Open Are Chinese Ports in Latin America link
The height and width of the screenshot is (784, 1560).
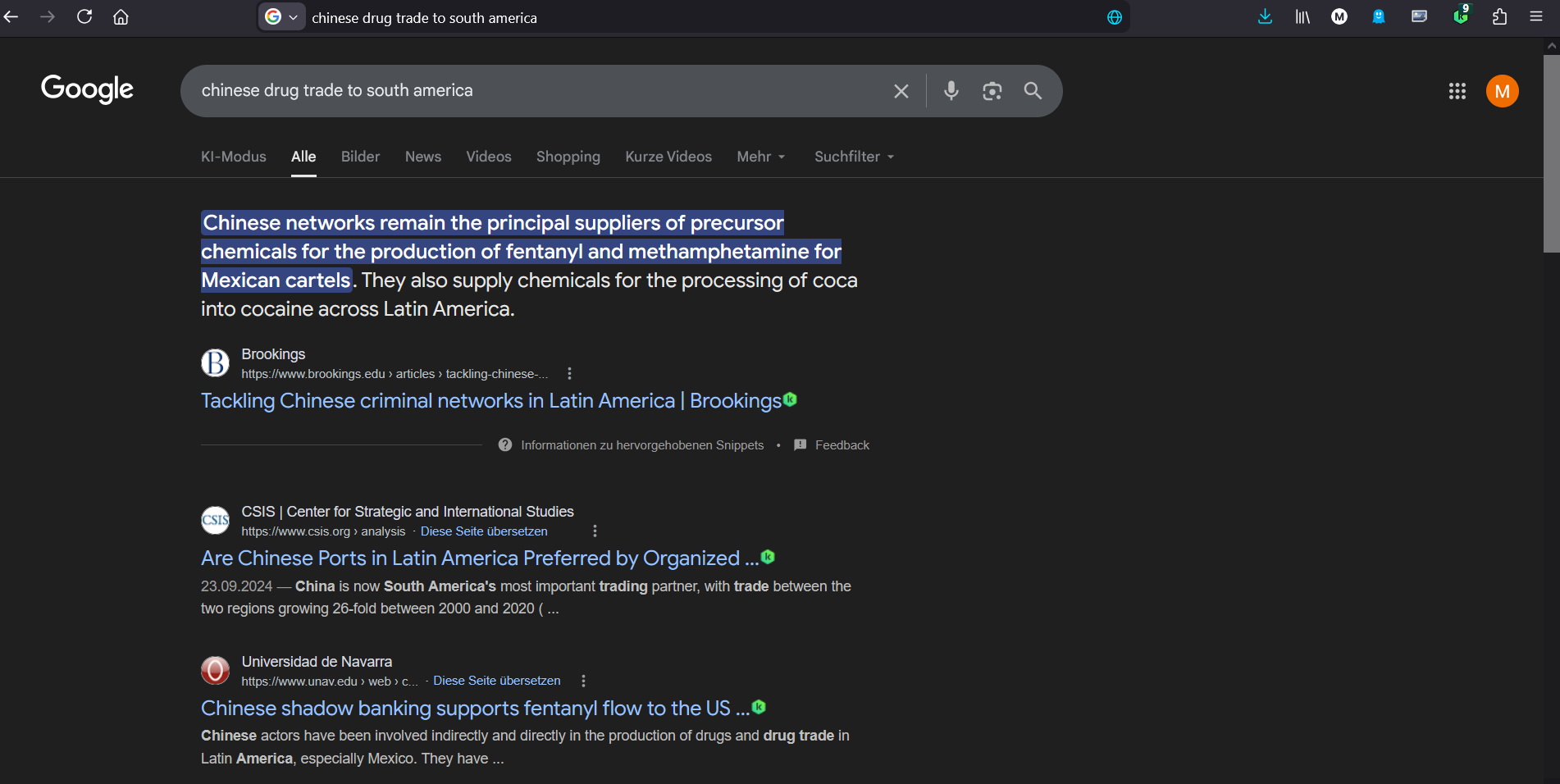coord(480,558)
